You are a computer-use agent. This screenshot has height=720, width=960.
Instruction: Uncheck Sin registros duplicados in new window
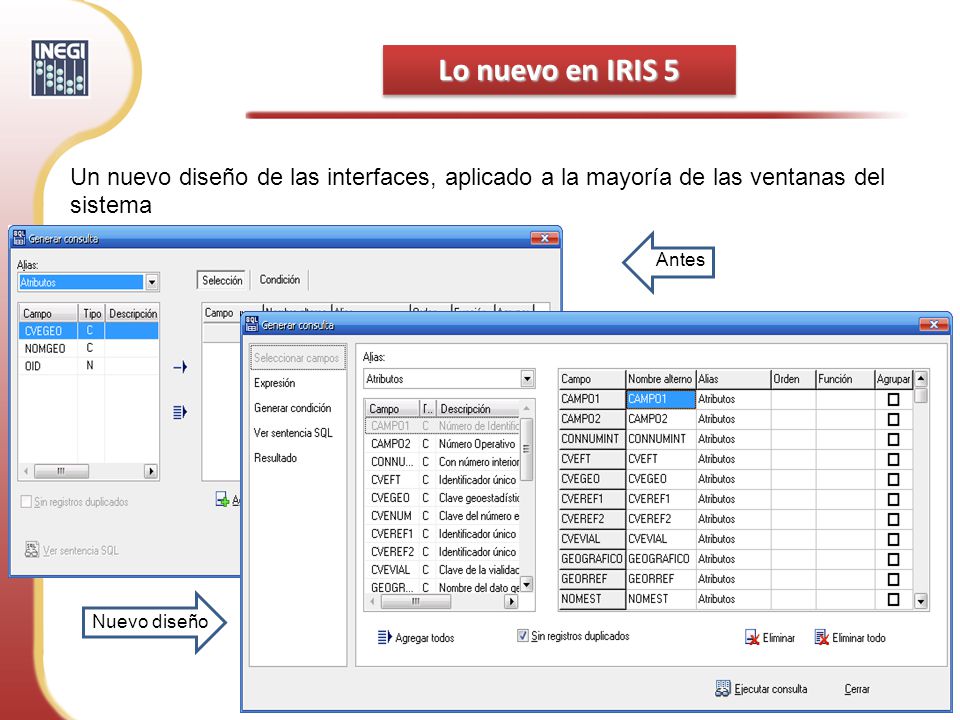[x=522, y=636]
